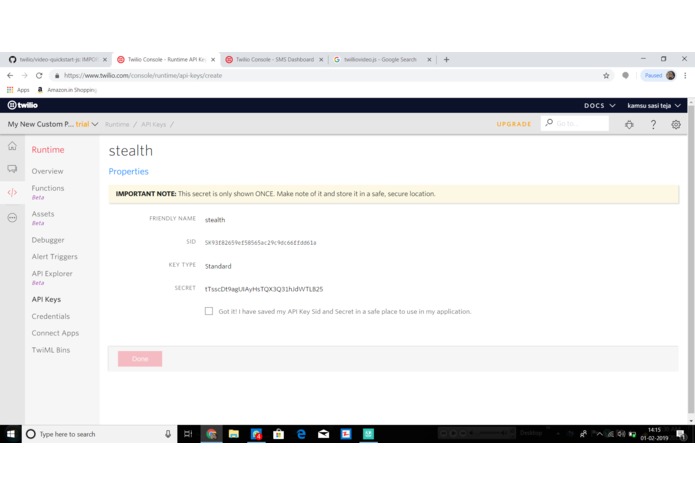Open Windows Start menu
695x494 pixels.
coord(11,434)
